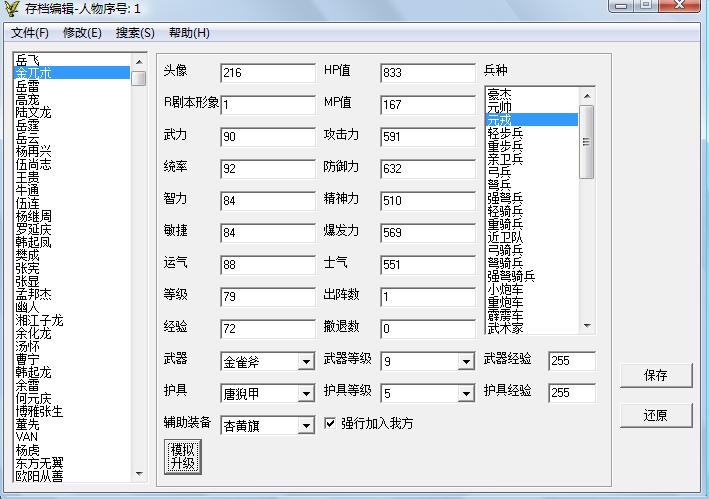The image size is (709, 499).
Task: Click the app icon in title bar
Action: 12,9
